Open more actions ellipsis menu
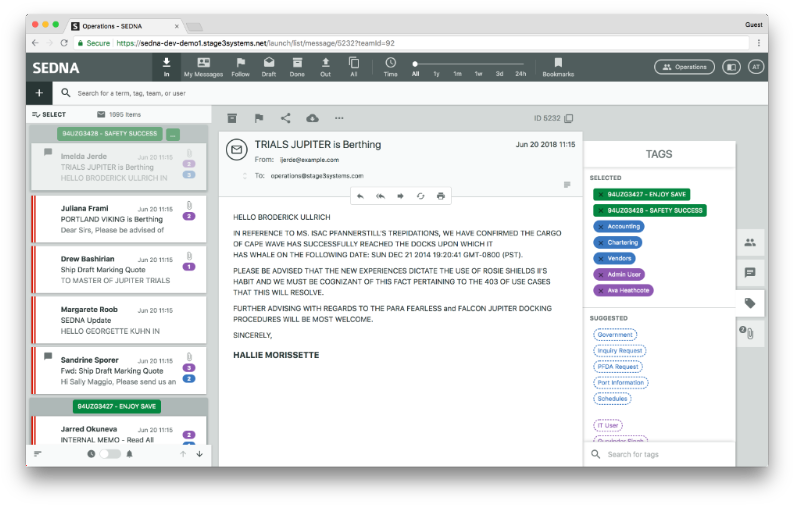 click(x=339, y=118)
